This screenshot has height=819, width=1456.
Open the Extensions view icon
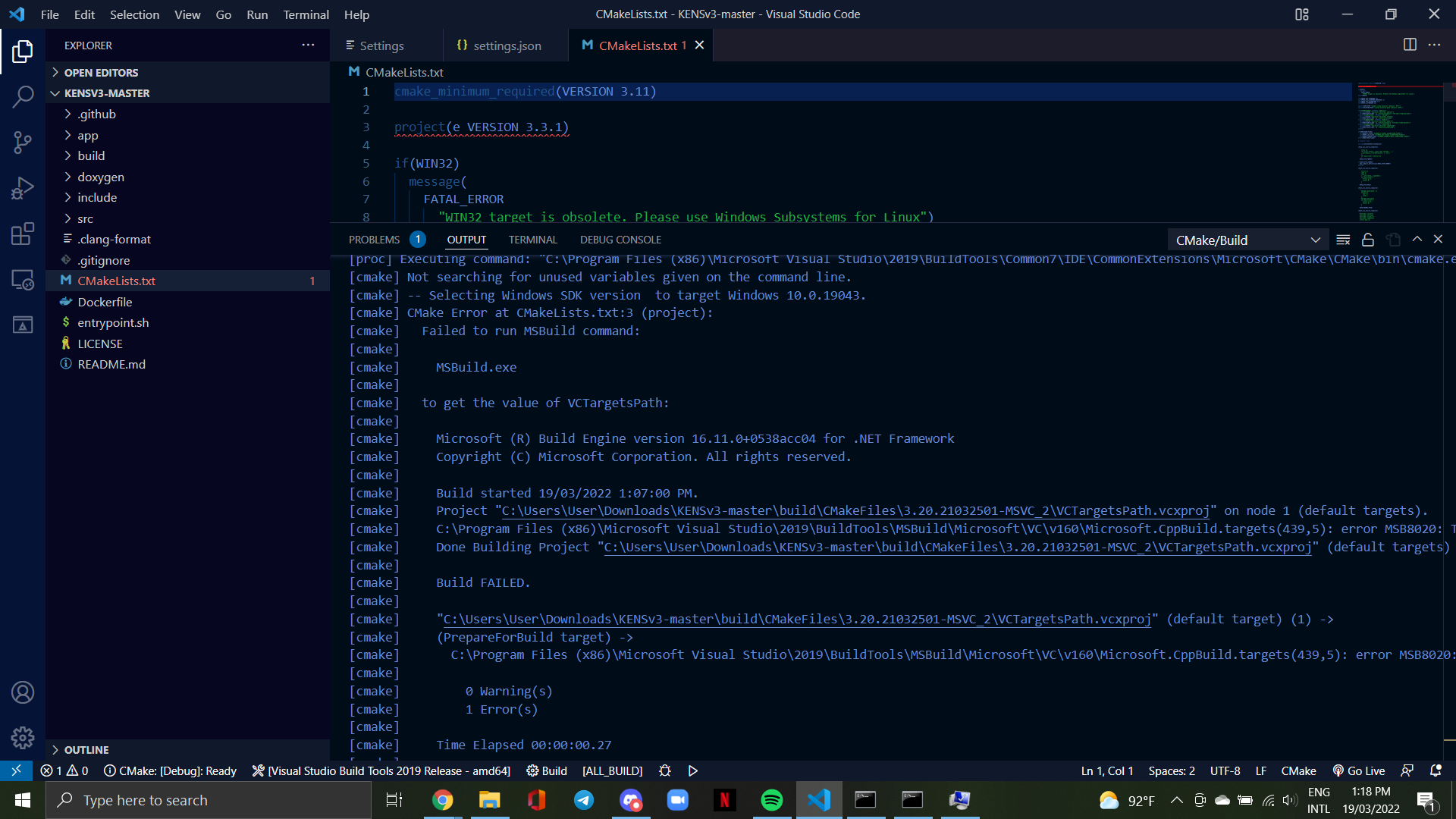[x=23, y=234]
